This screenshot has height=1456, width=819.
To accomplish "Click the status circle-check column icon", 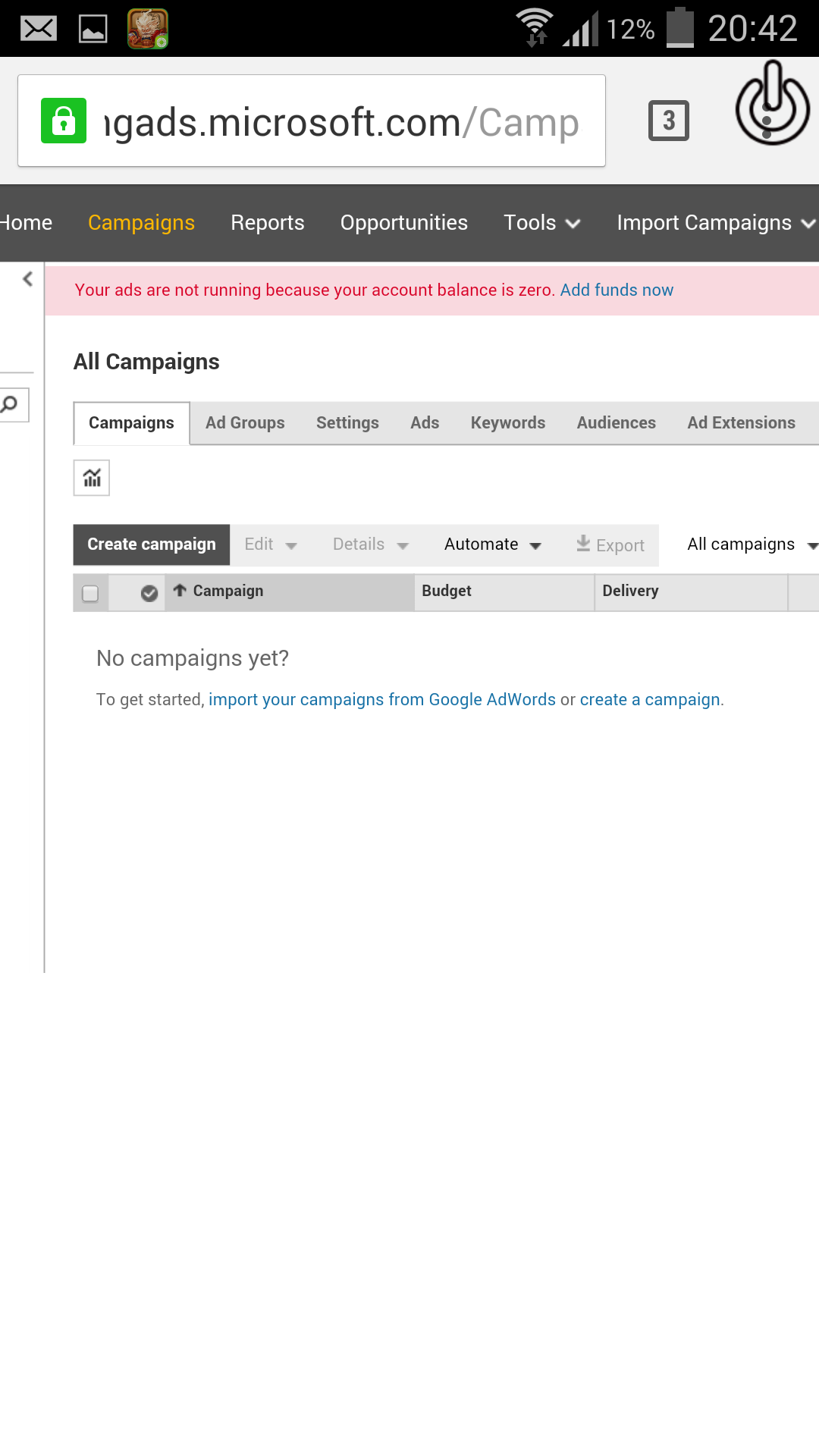I will pyautogui.click(x=149, y=593).
